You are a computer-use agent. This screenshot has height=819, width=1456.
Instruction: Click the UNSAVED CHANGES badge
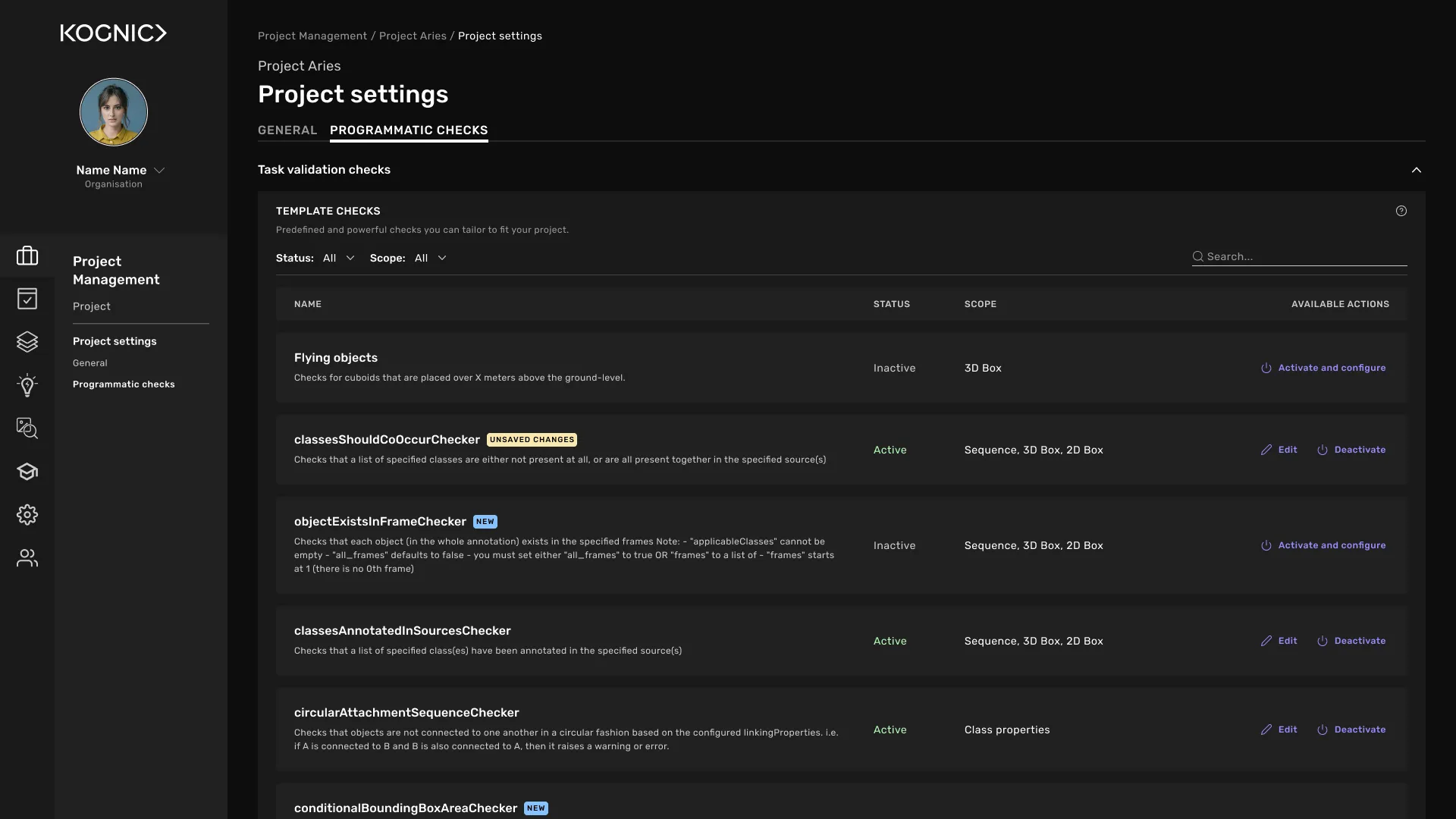click(532, 440)
